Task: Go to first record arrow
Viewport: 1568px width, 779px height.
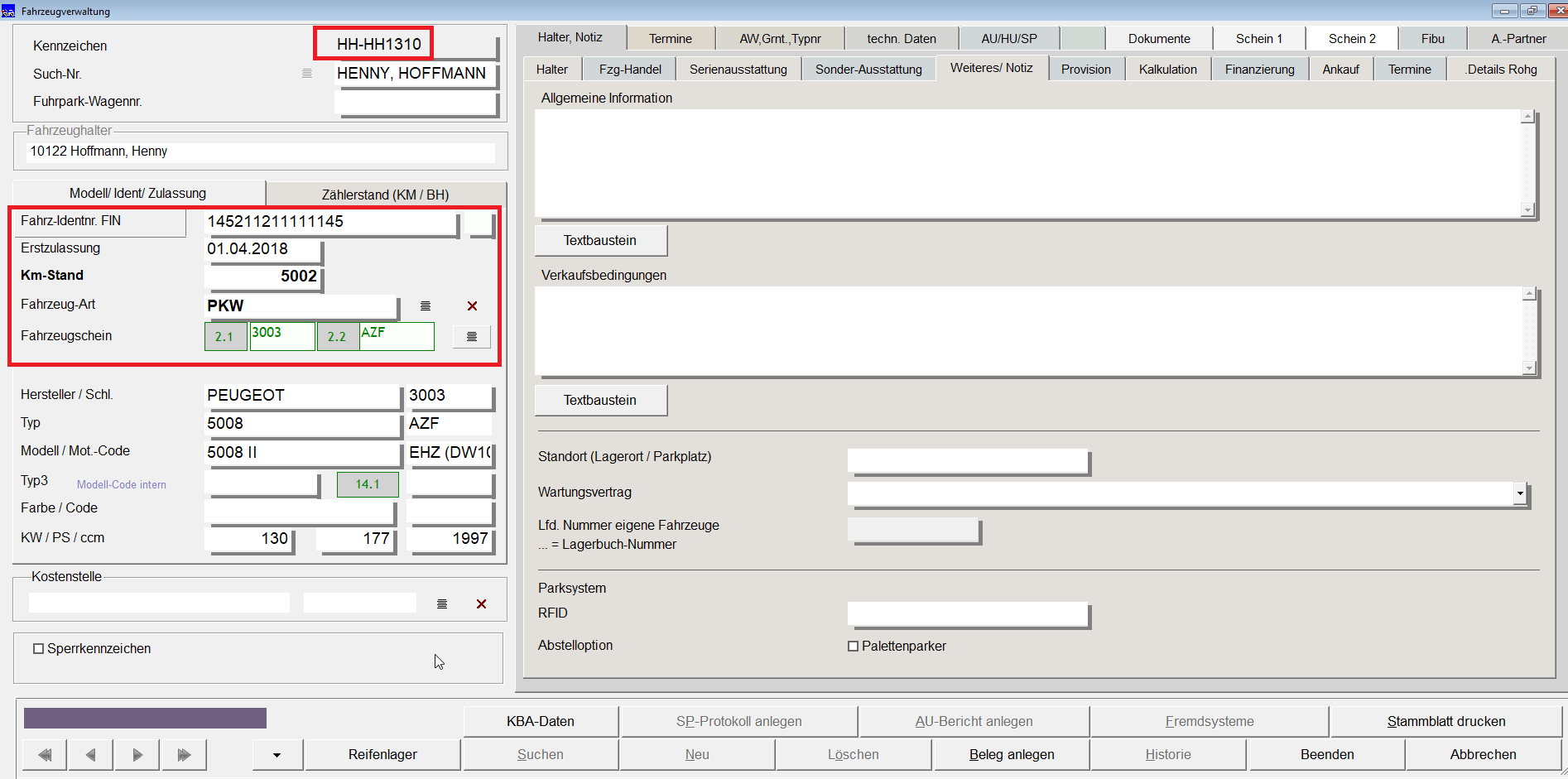Action: tap(45, 755)
